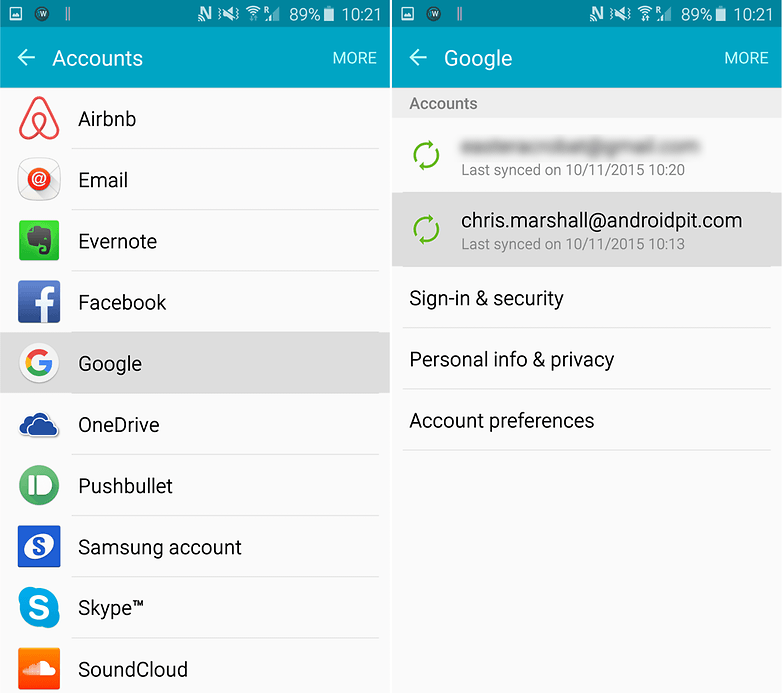Image resolution: width=782 pixels, height=693 pixels.
Task: Go back from the Google screen
Action: 418,58
